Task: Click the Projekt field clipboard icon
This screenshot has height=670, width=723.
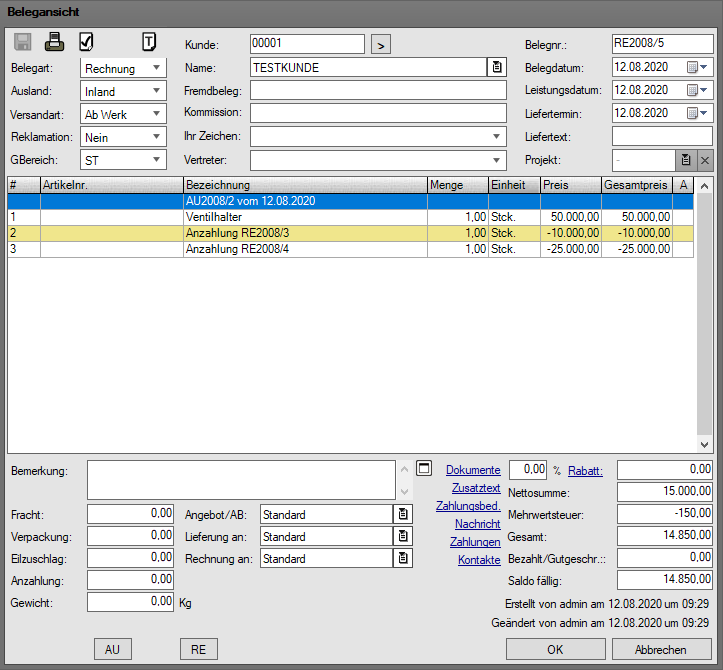Action: 685,160
